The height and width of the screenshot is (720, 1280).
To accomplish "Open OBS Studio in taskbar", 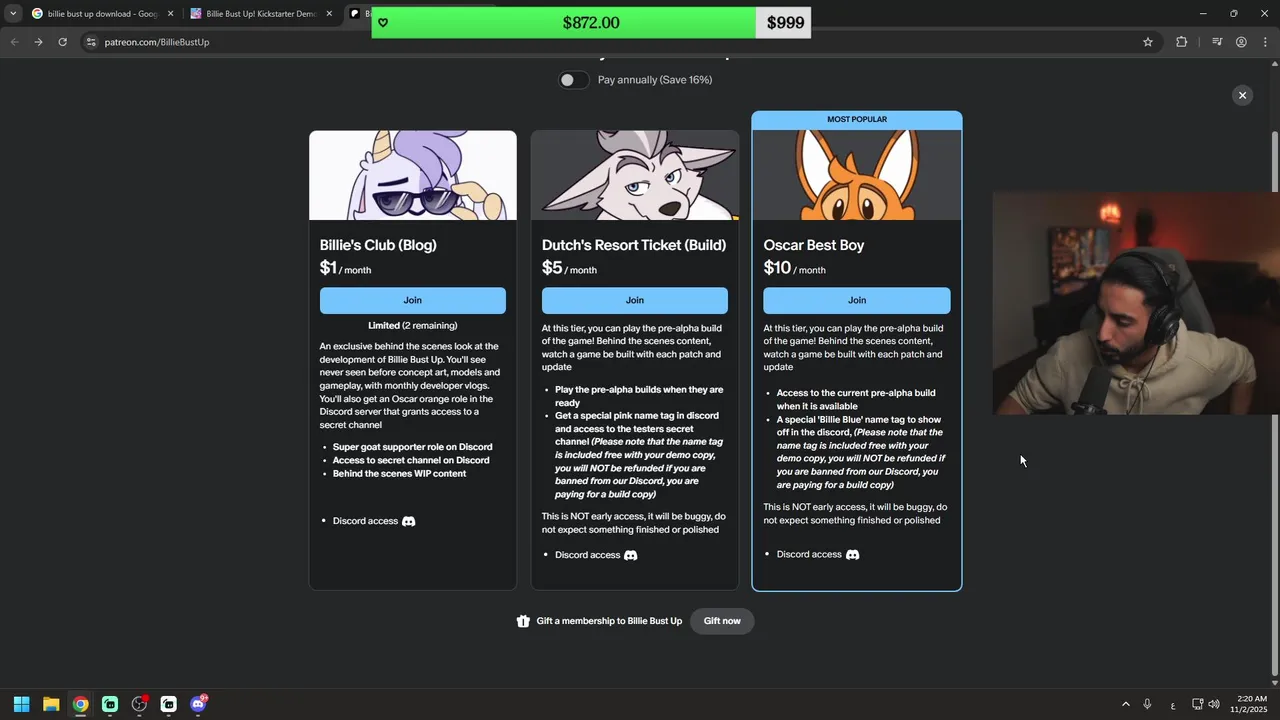I will [139, 704].
